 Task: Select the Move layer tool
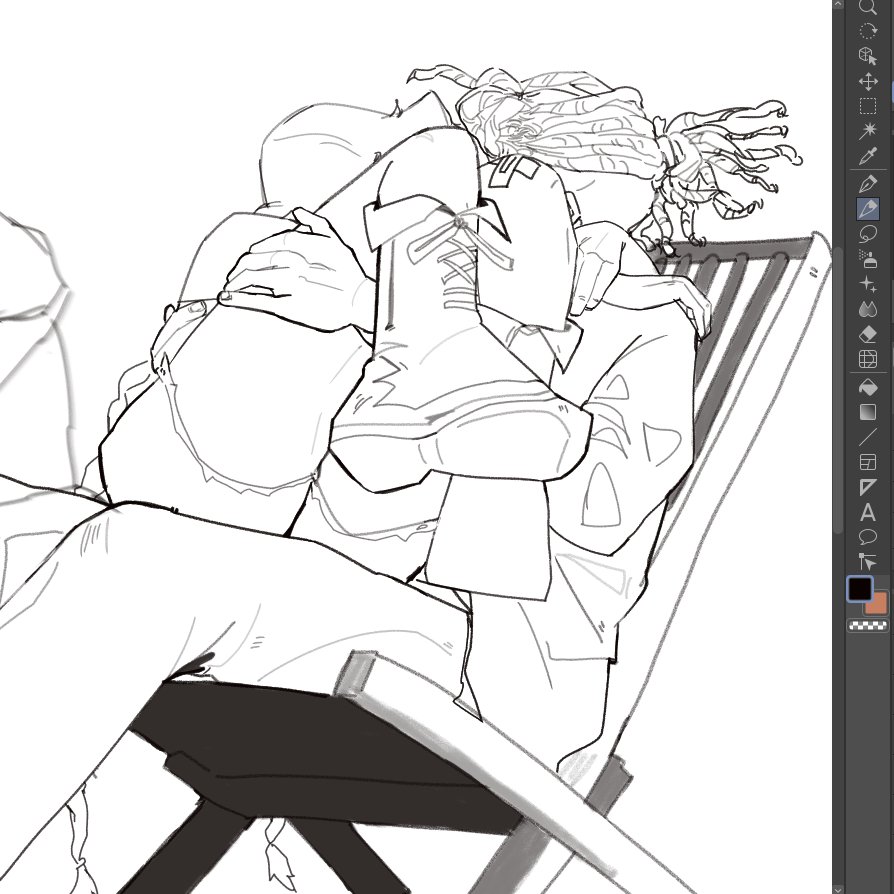[x=867, y=82]
